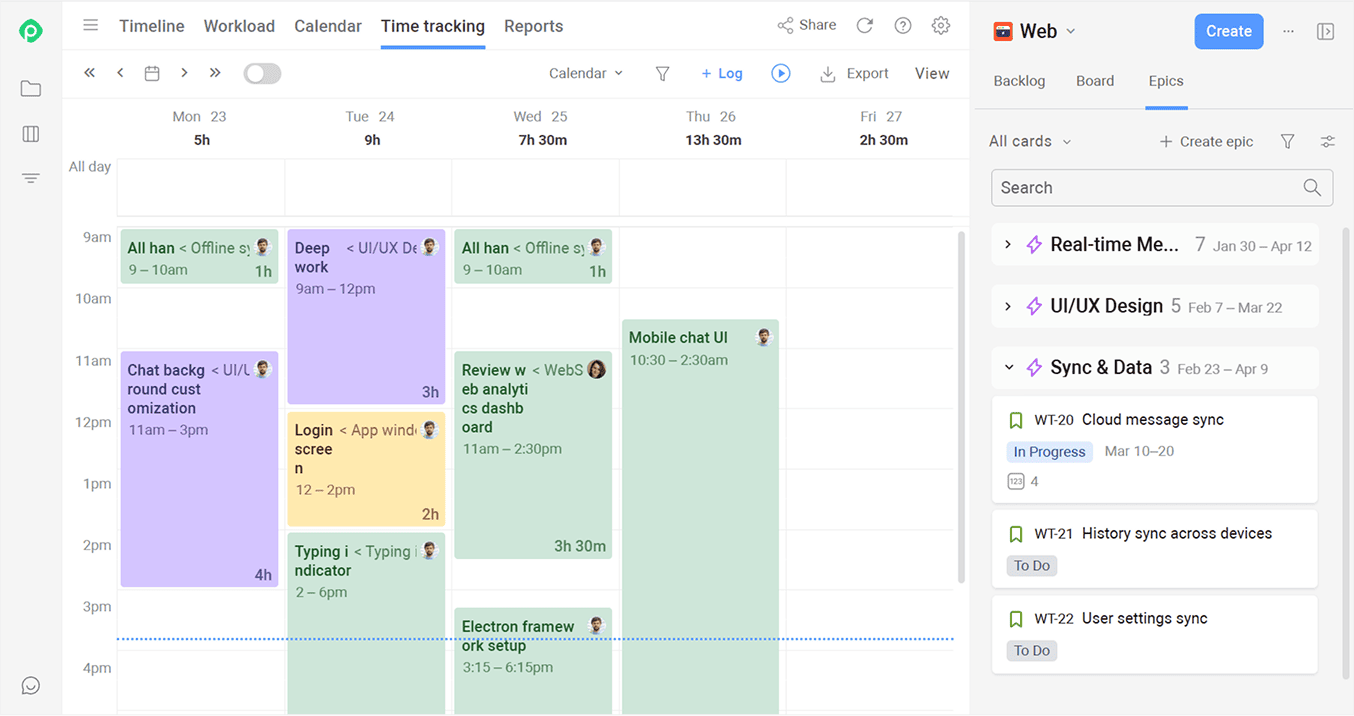Click the refresh icon in top bar
Viewport: 1354px width, 716px height.
pos(865,26)
